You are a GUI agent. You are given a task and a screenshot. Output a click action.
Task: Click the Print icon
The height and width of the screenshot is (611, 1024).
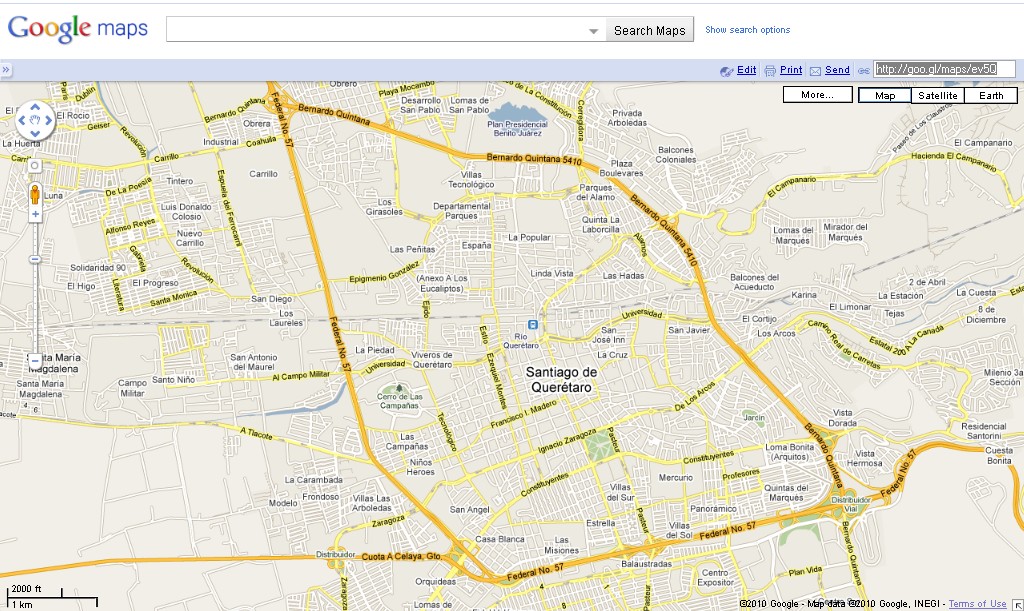pyautogui.click(x=769, y=70)
